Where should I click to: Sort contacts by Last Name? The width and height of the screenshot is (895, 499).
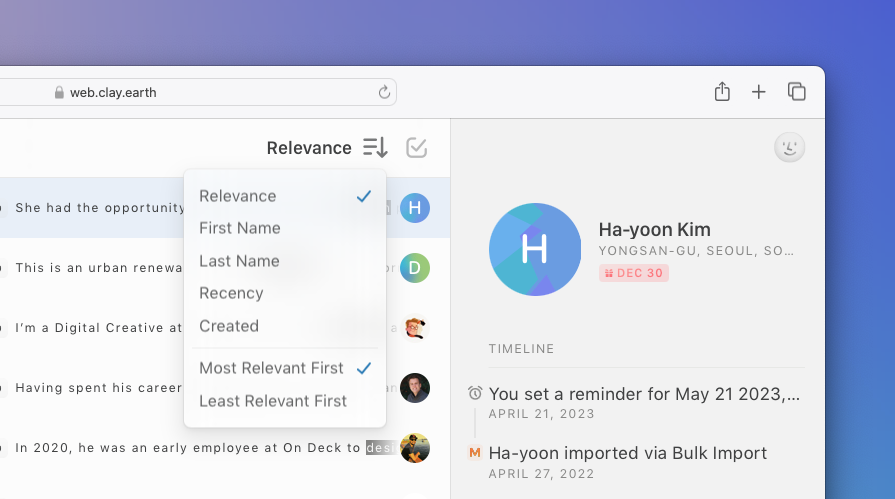click(x=239, y=261)
